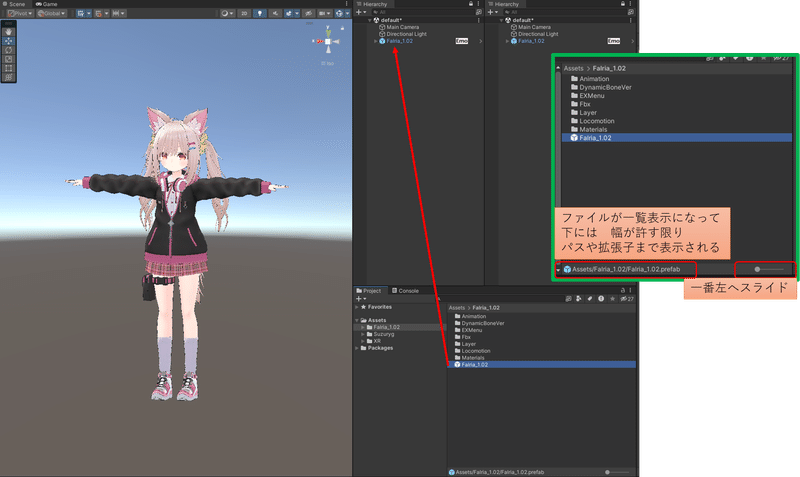Click the Assets breadcrumb in Project panel
Image resolution: width=800 pixels, height=477 pixels.
[x=457, y=308]
